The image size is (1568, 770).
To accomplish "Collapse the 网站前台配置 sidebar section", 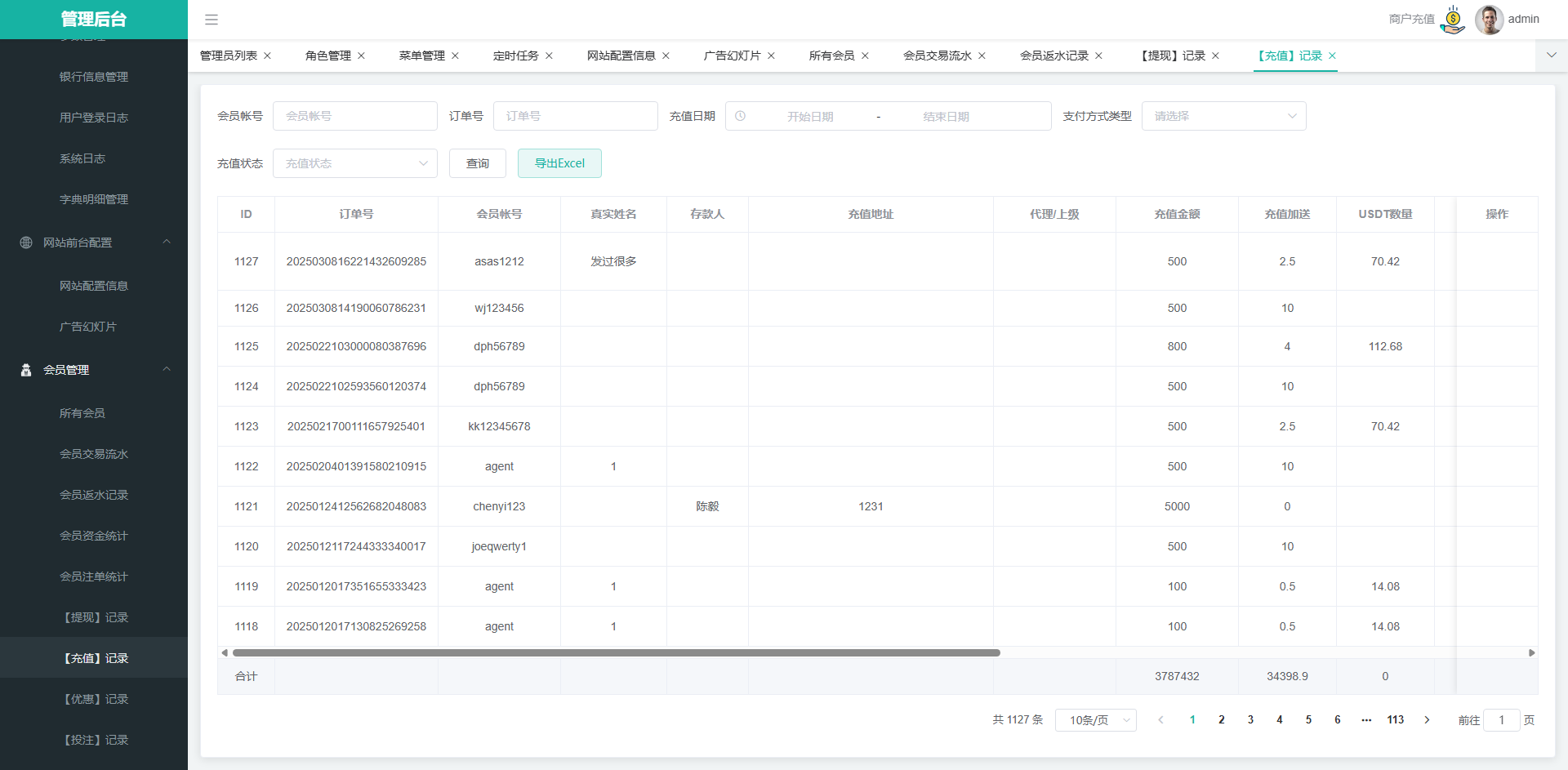I will 167,242.
